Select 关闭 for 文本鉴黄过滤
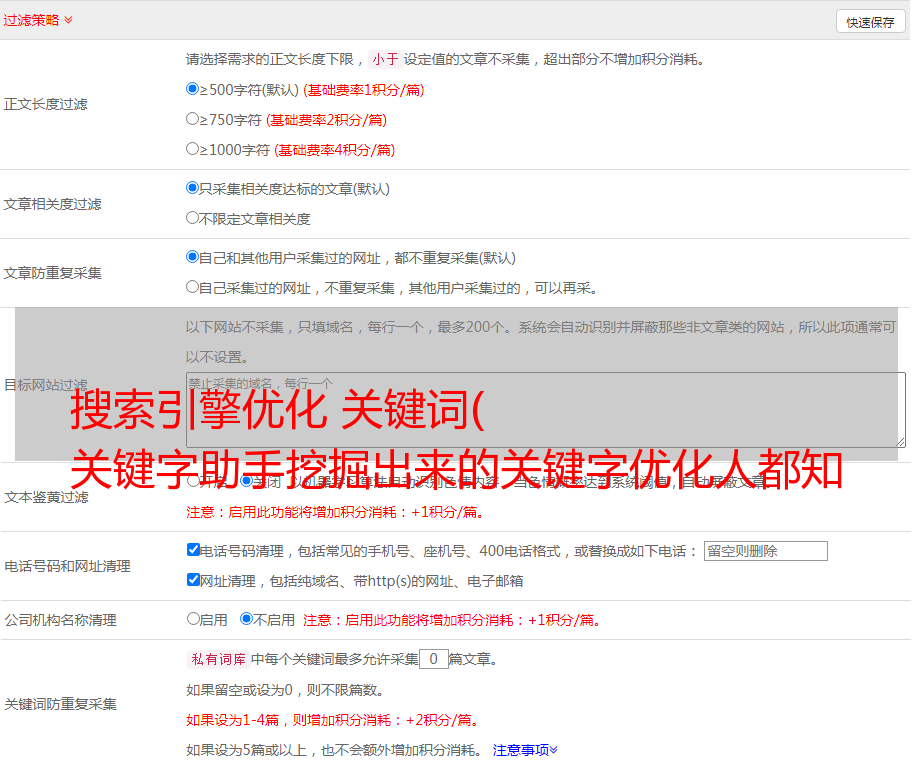 [x=247, y=481]
